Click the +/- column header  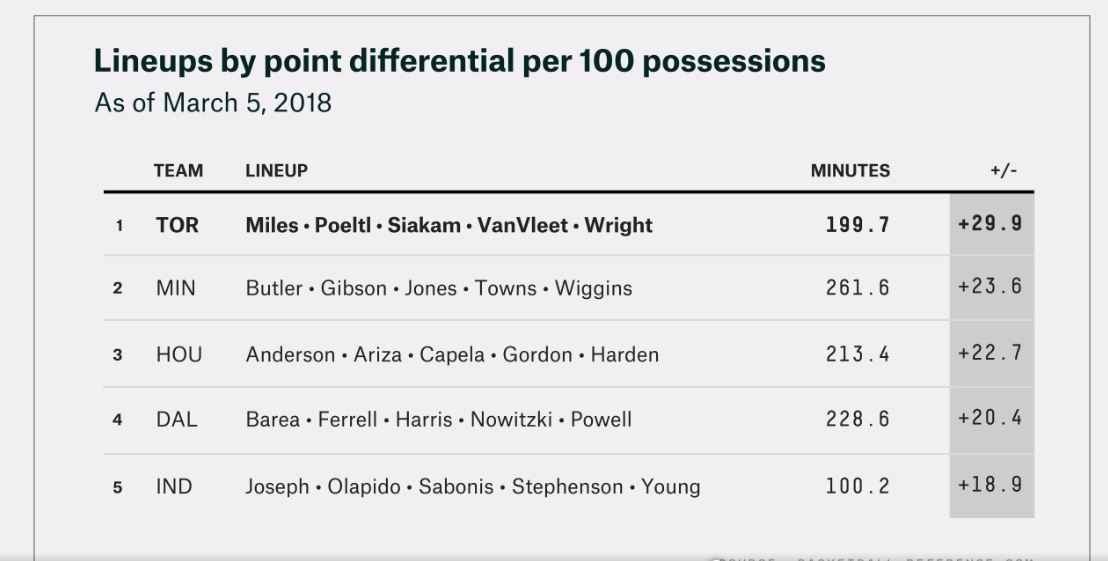(1003, 171)
